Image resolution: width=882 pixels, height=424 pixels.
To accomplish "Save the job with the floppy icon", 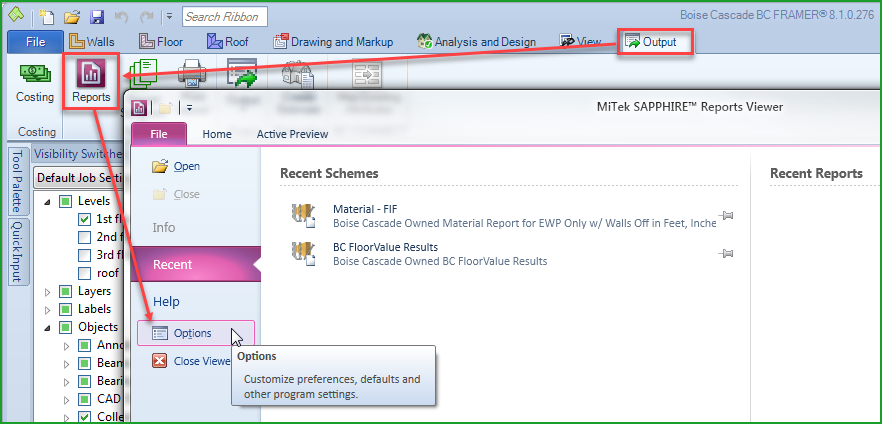I will click(97, 17).
